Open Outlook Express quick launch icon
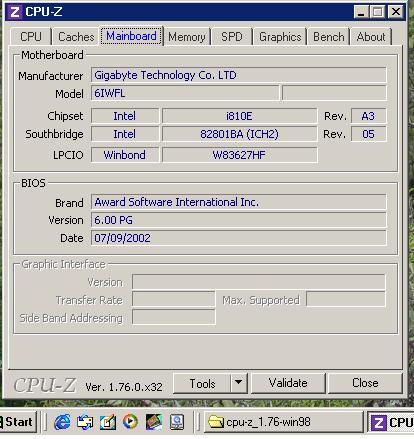 point(85,422)
